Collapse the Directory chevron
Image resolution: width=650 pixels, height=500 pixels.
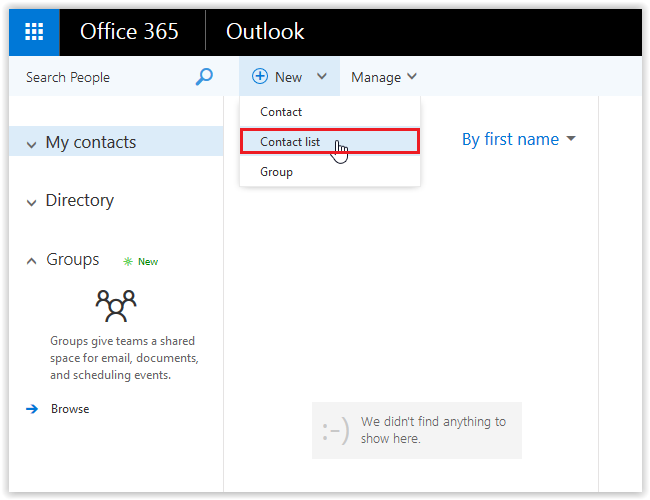(x=32, y=203)
